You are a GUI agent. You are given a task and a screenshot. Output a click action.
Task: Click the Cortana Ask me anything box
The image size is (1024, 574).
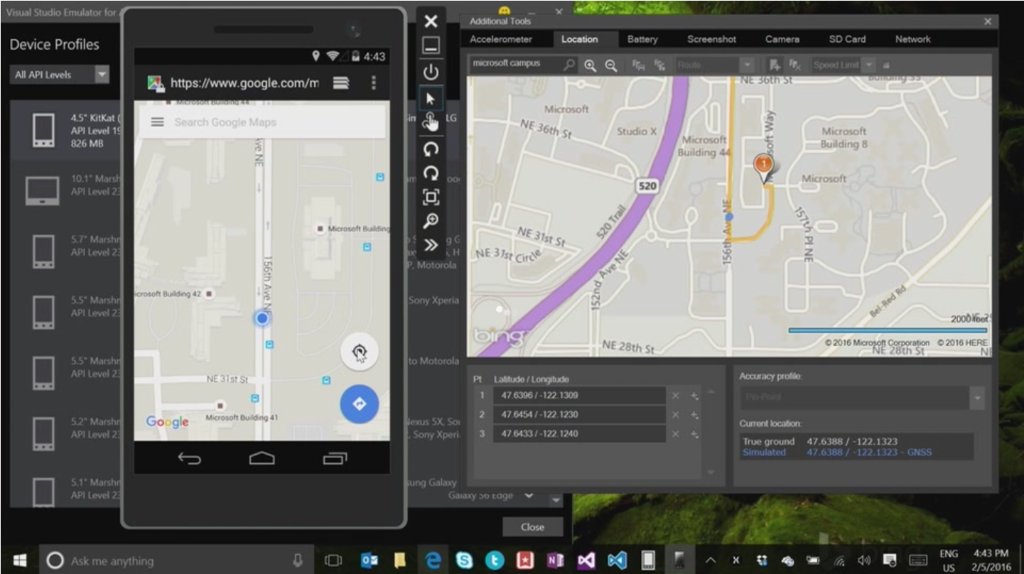tap(175, 560)
